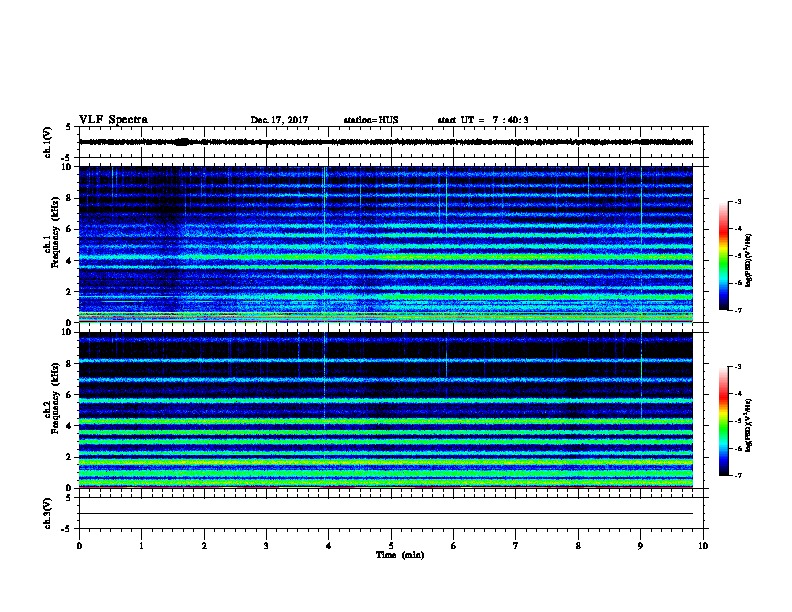Click the "-7" label on ch.2 color scale
This screenshot has width=792, height=612.
[x=737, y=476]
